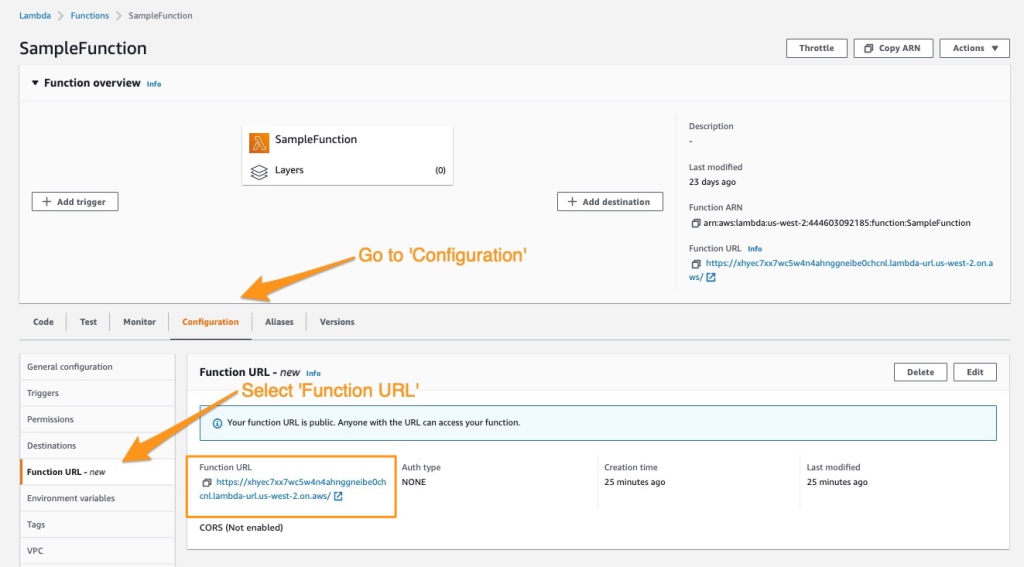Open configuration Function URL external link icon

338,496
